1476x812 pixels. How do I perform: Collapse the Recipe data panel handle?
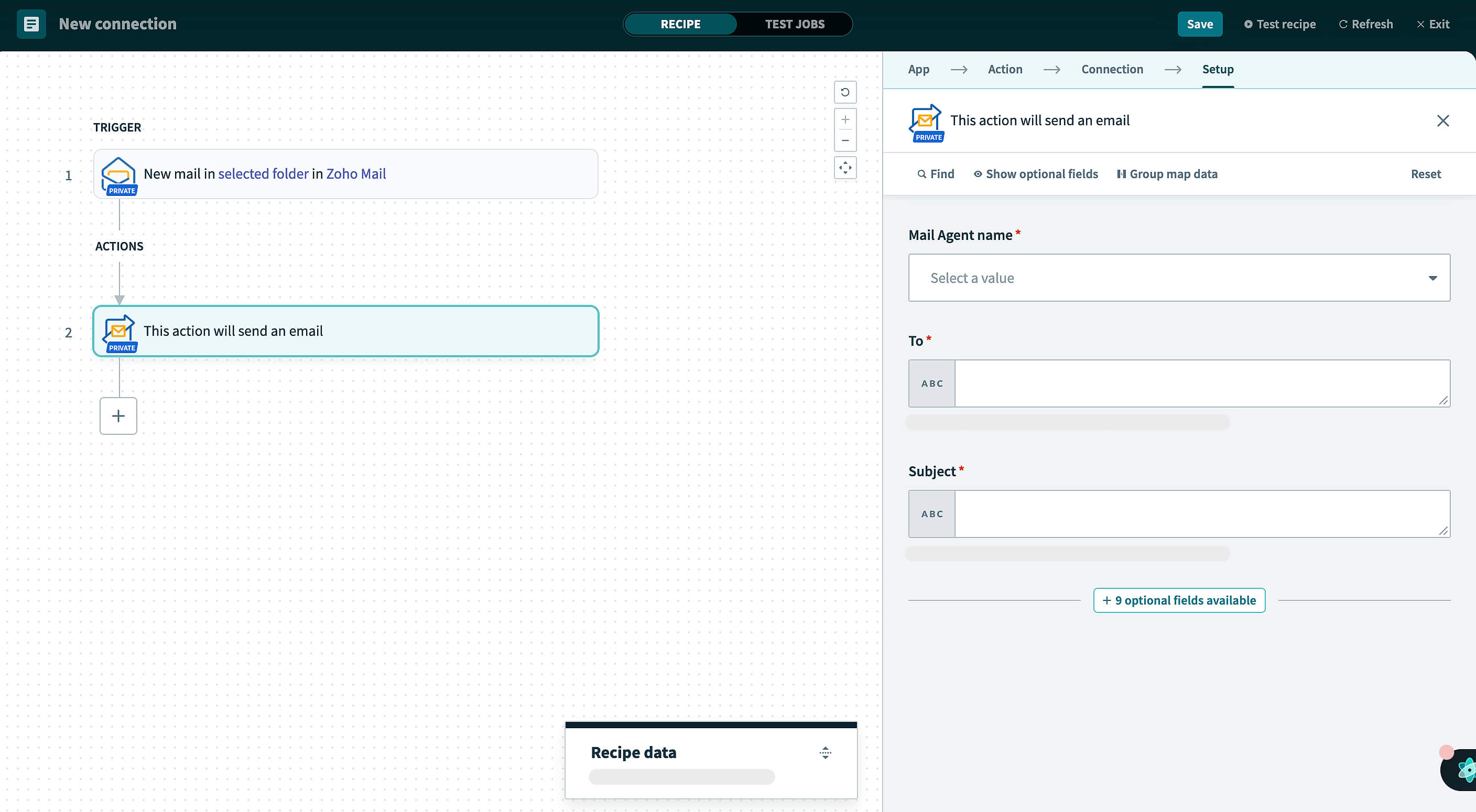point(825,753)
